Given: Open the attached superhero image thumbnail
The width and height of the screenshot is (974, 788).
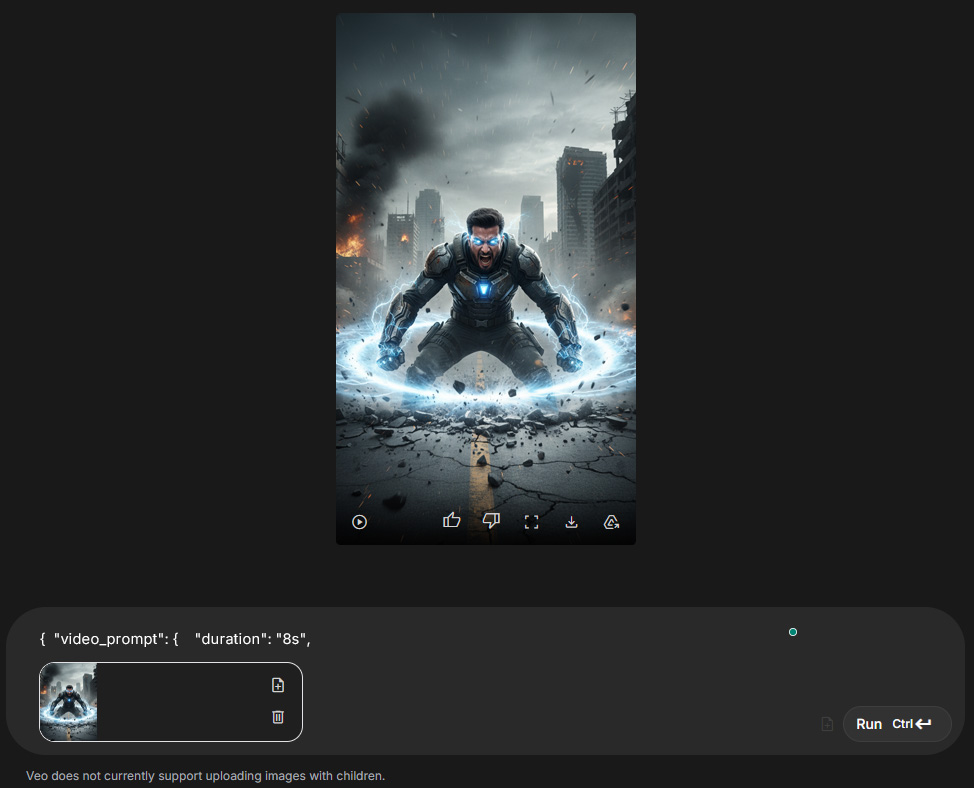Looking at the screenshot, I should point(69,702).
